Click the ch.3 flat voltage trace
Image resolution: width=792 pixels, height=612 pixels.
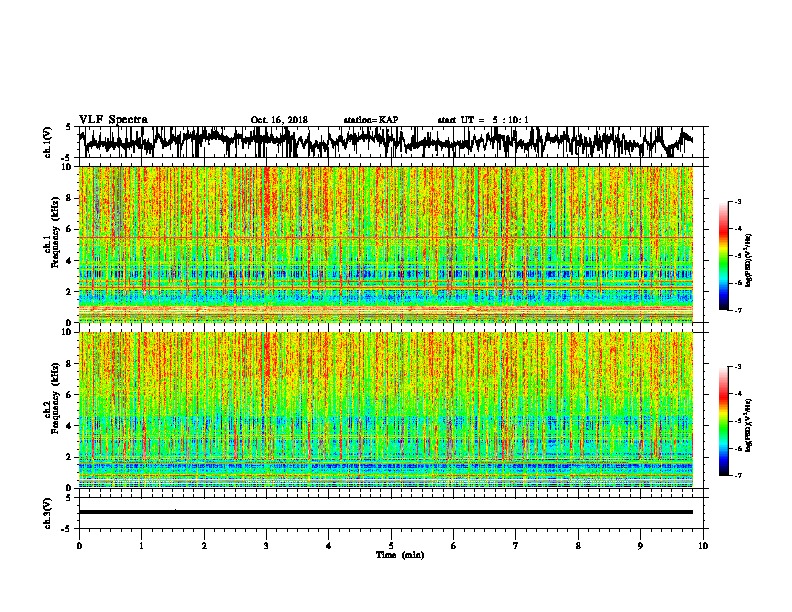[x=386, y=512]
